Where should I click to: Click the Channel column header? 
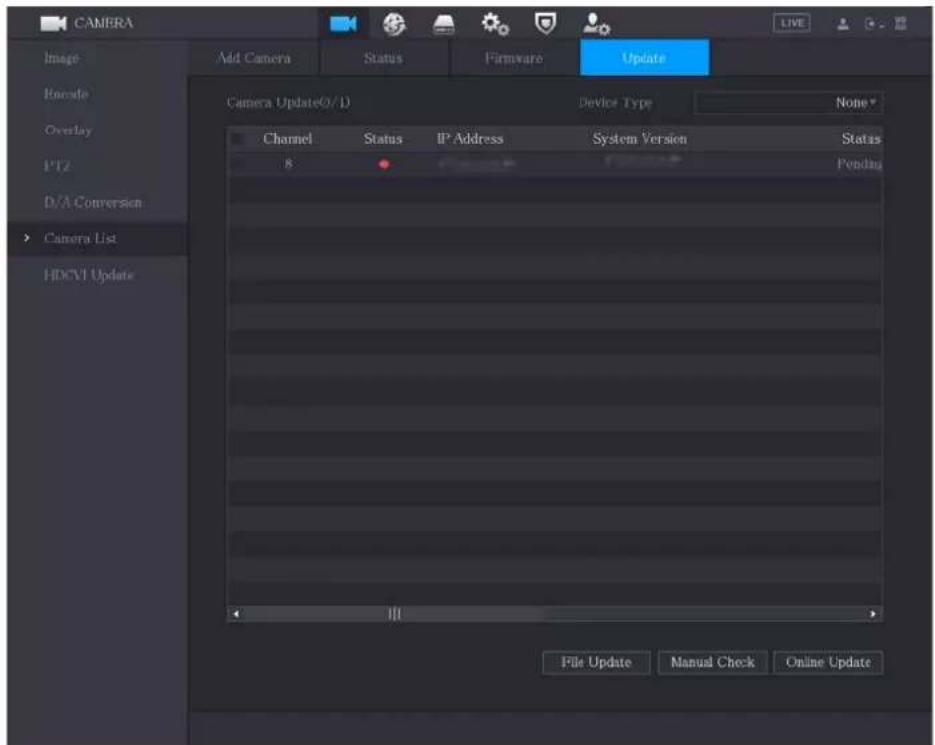coord(287,139)
